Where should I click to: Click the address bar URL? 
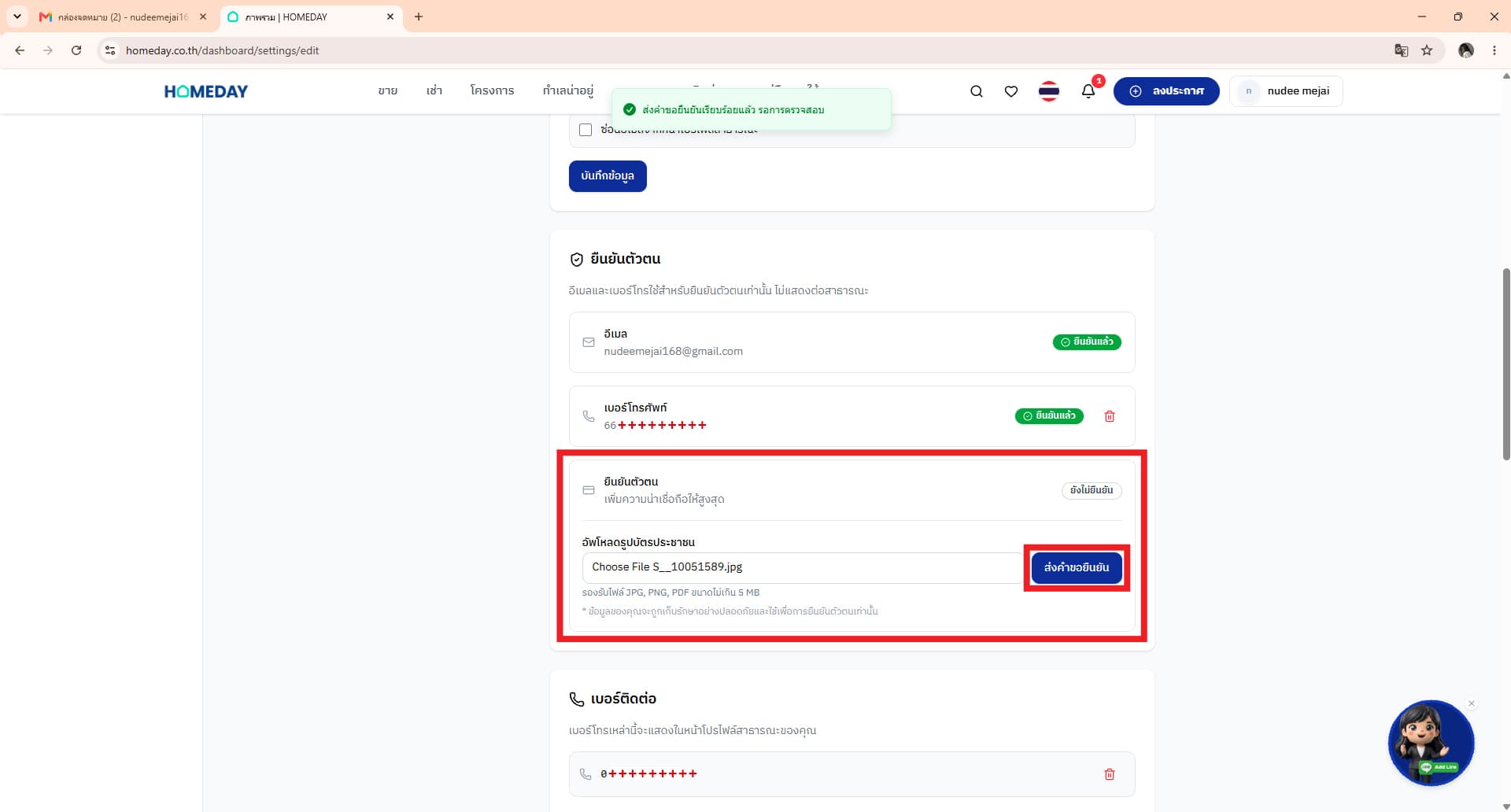point(223,50)
